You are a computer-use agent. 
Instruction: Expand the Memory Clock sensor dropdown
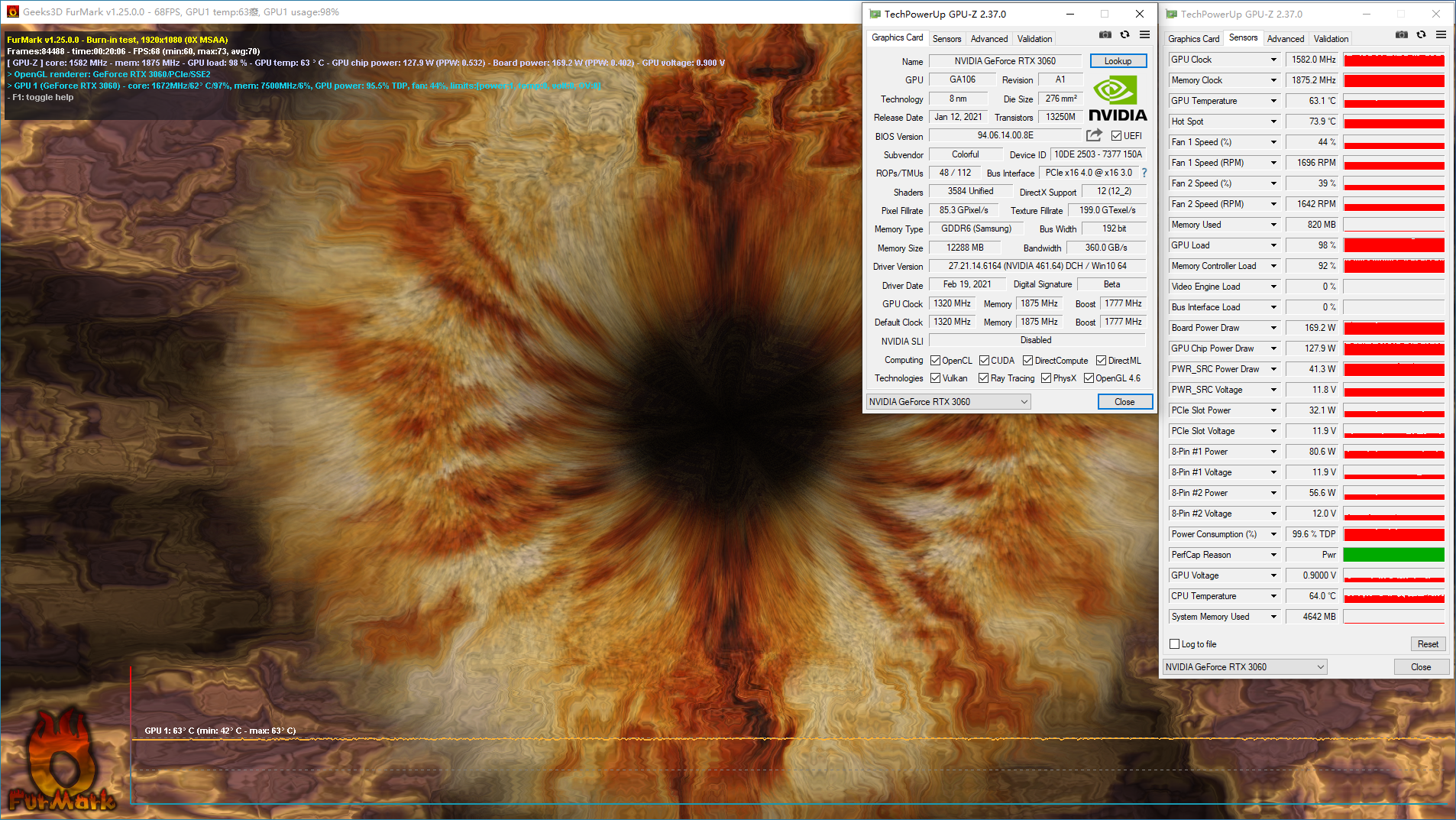tap(1273, 80)
